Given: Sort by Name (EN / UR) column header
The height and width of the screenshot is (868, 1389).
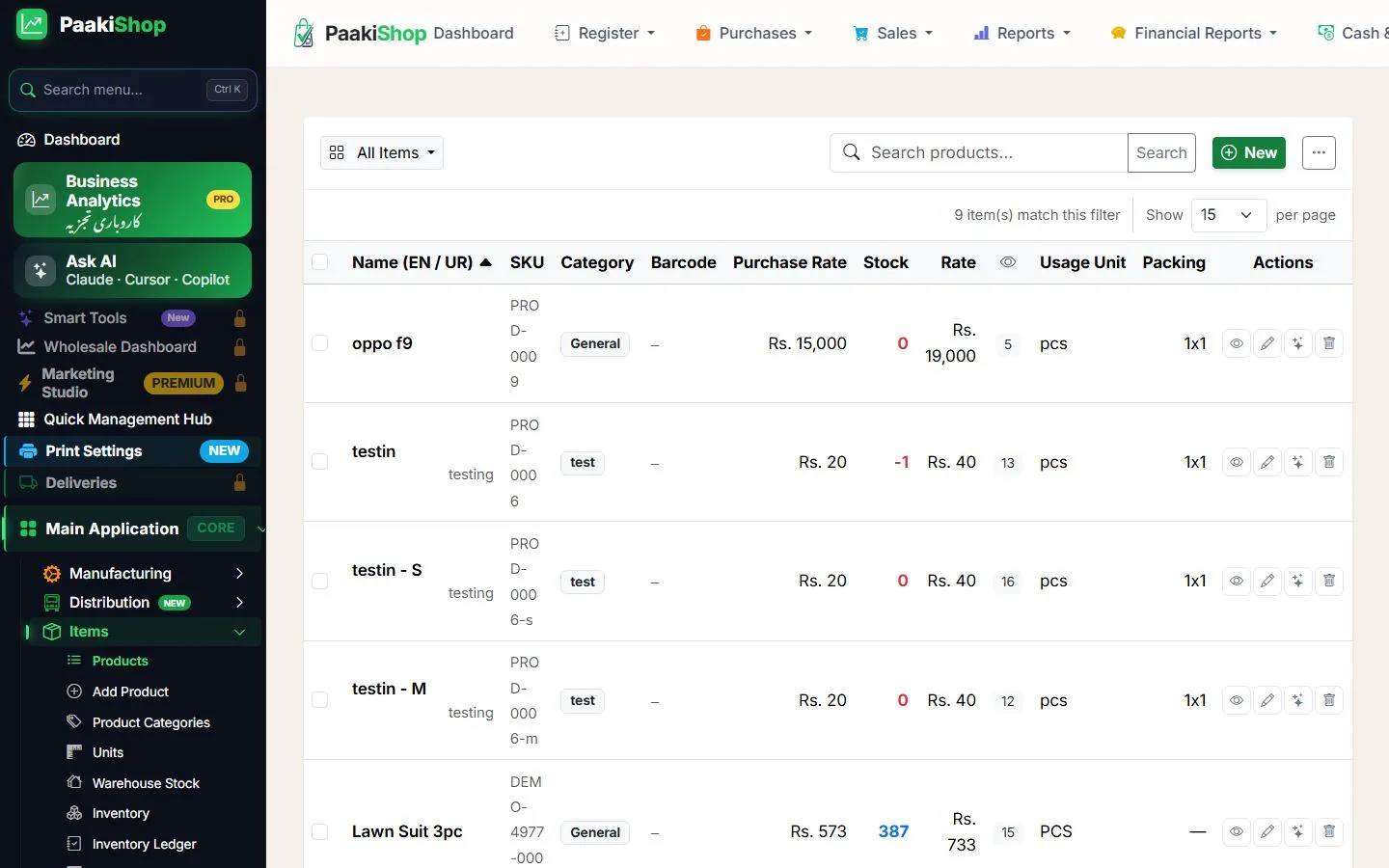Looking at the screenshot, I should coord(422,262).
